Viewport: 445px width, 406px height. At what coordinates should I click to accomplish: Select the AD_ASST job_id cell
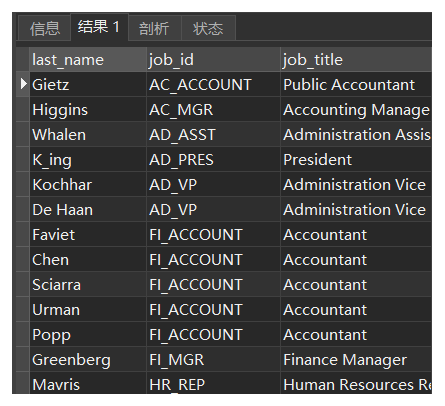point(213,134)
